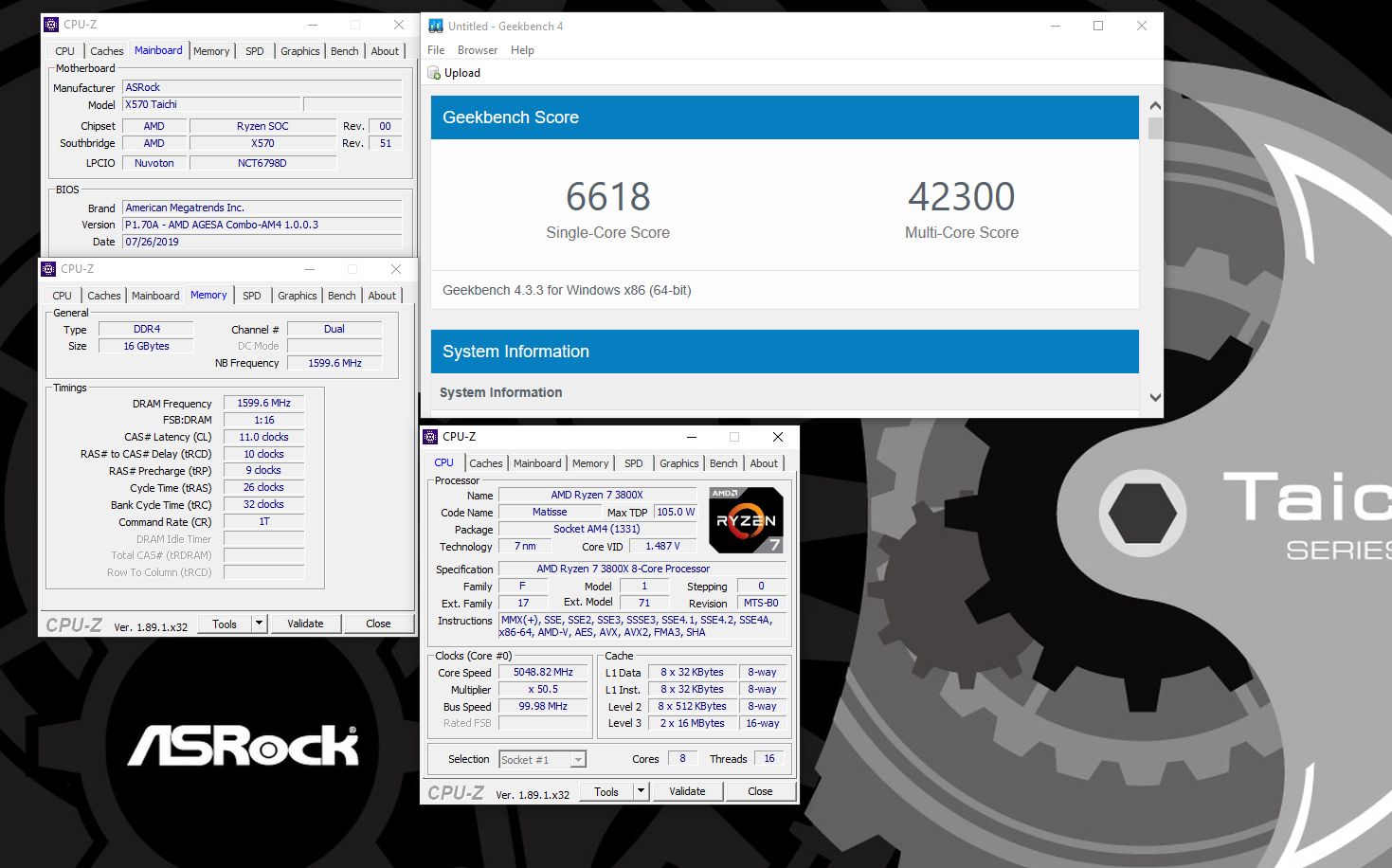
Task: Click the Ryzen 7 logo image
Action: point(746,520)
